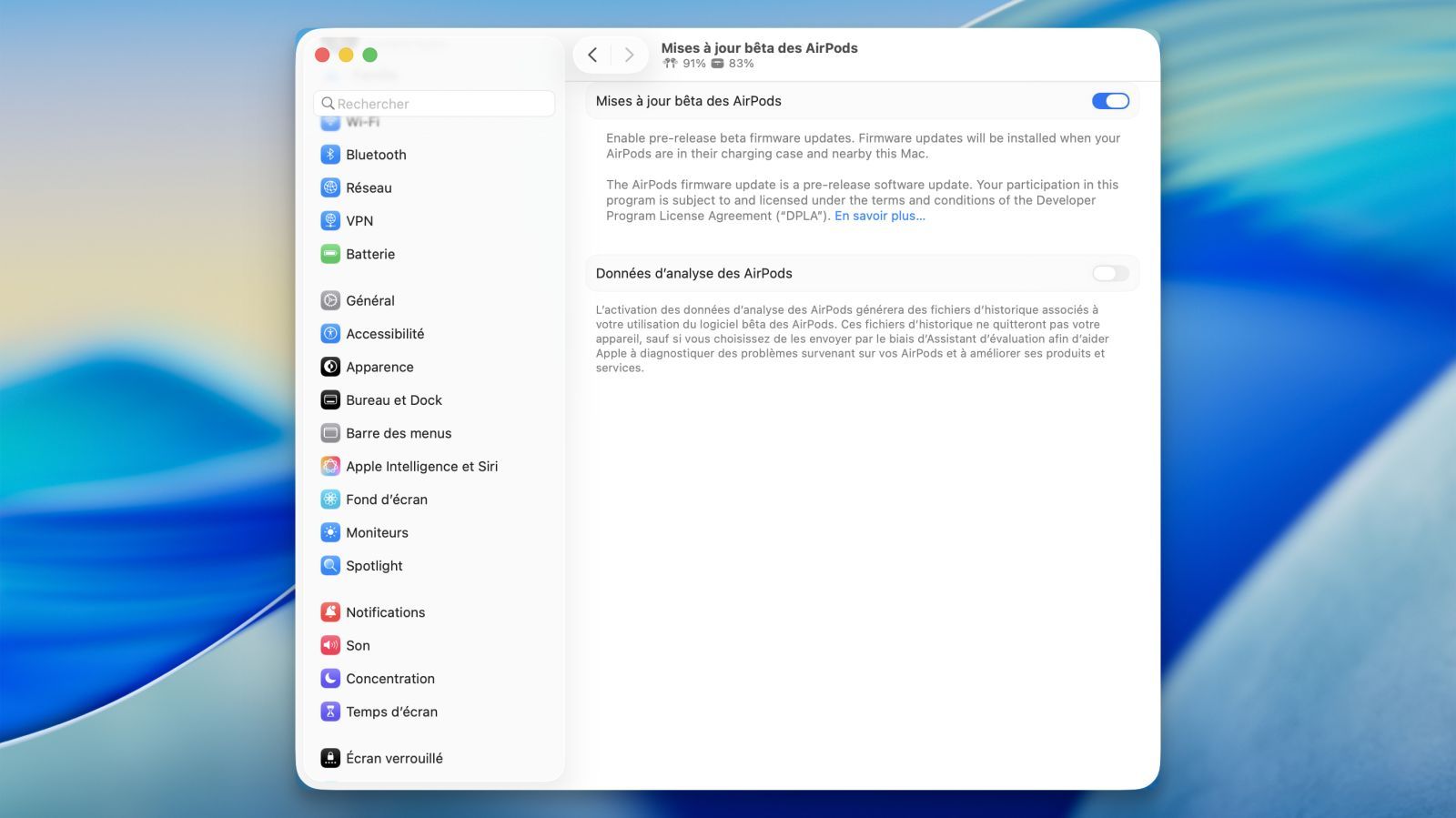Viewport: 1456px width, 818px height.
Task: Select Spotlight label in sidebar
Action: click(374, 566)
